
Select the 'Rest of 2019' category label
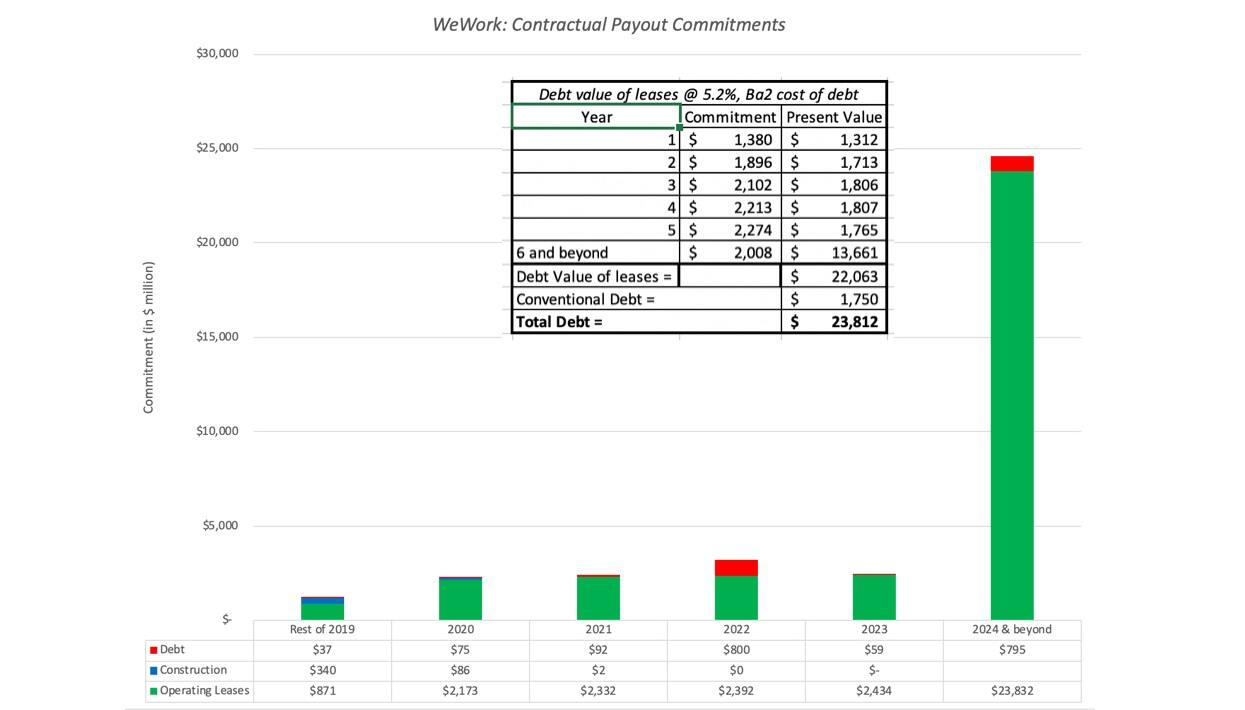322,630
